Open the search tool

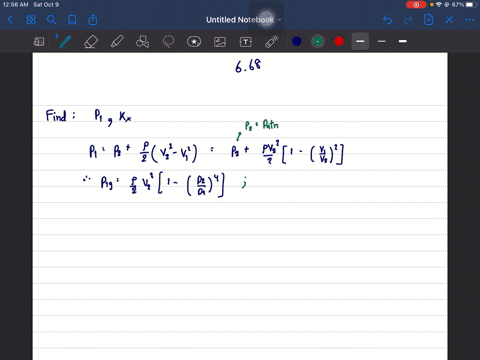tap(51, 20)
